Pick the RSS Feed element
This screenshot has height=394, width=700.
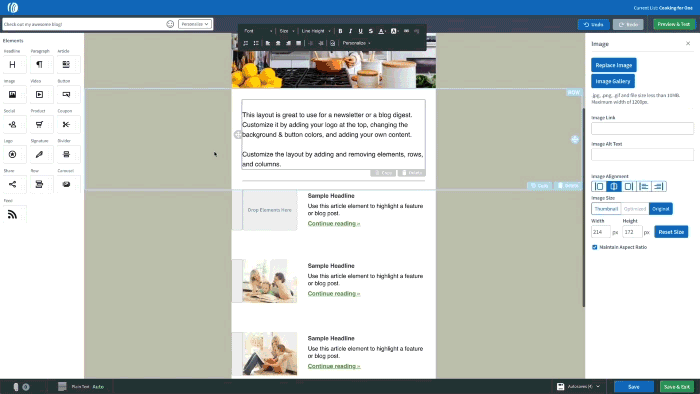click(x=12, y=214)
